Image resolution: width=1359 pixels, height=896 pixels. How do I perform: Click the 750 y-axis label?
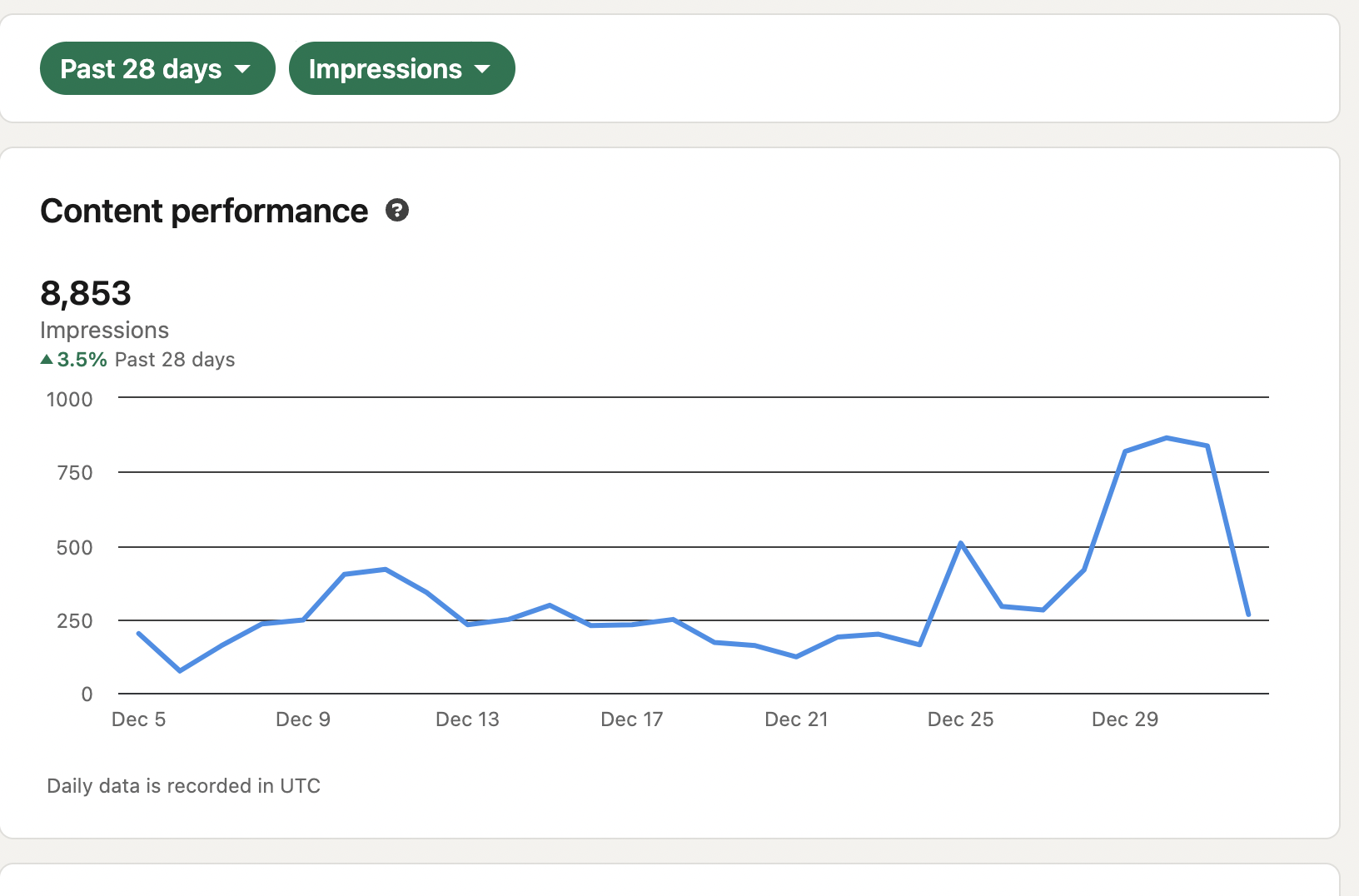pos(75,473)
